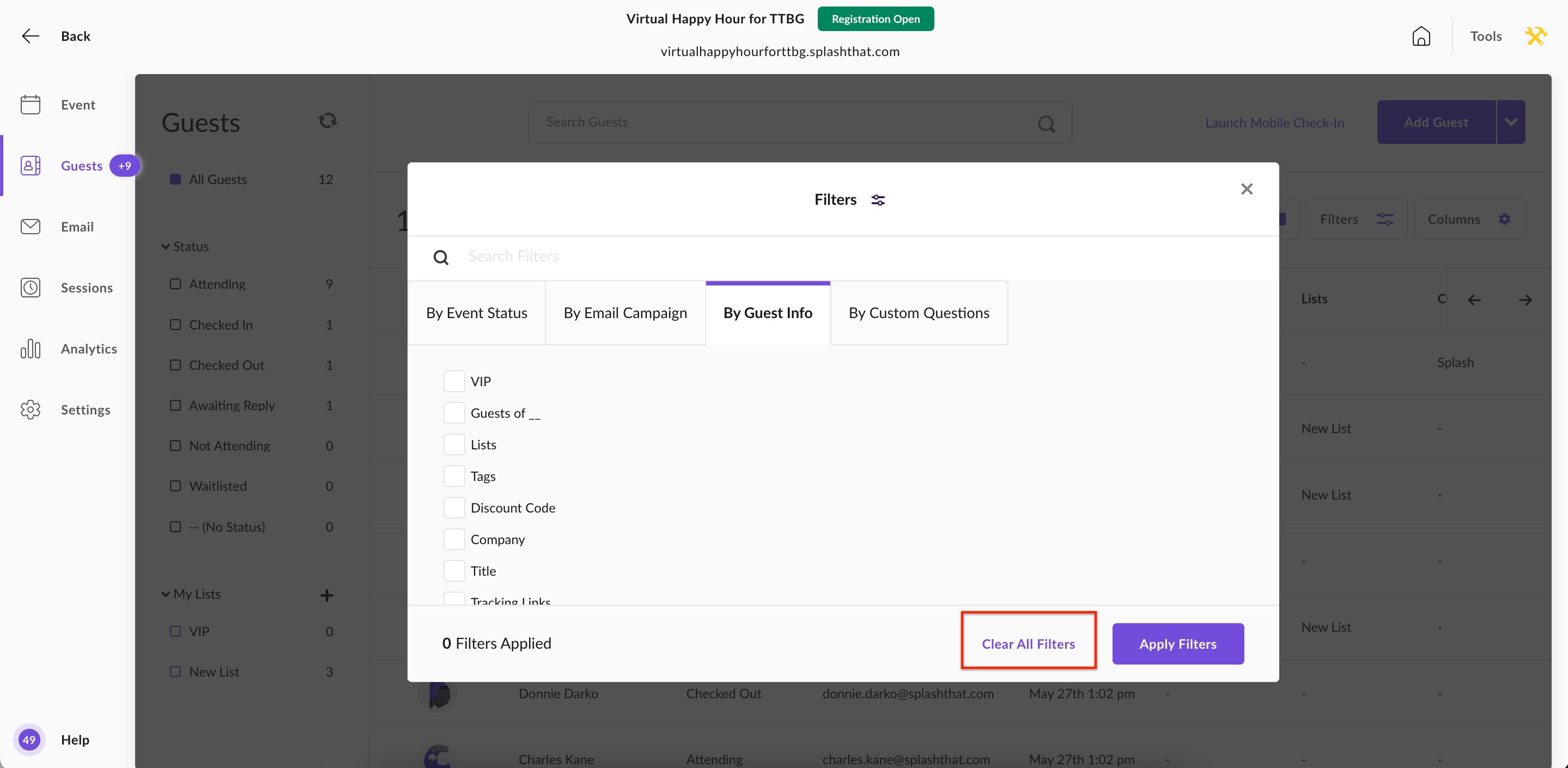Click the left arrow in the table header
Image resolution: width=1568 pixels, height=768 pixels.
coord(1474,300)
